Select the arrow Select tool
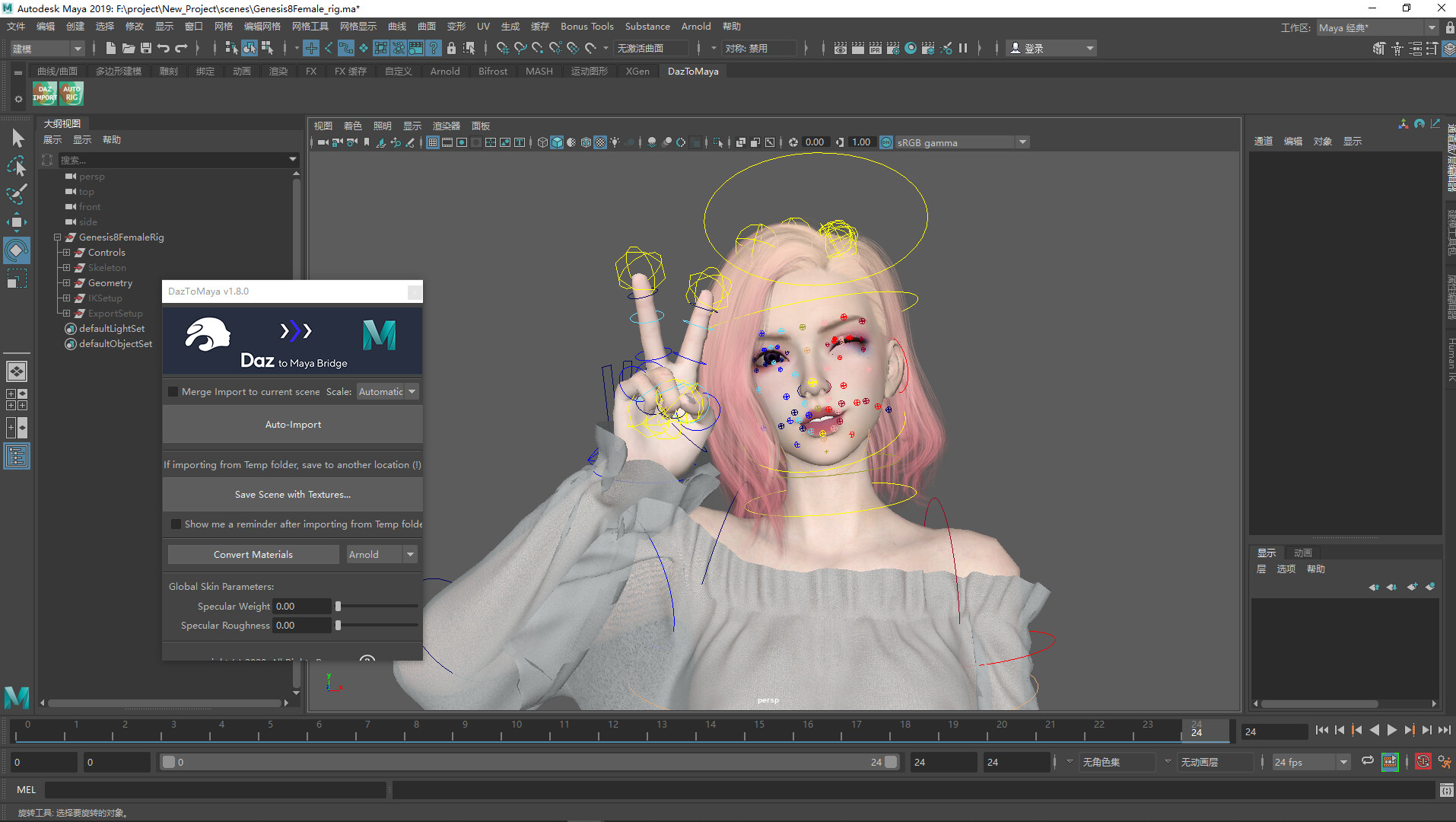 pyautogui.click(x=17, y=138)
